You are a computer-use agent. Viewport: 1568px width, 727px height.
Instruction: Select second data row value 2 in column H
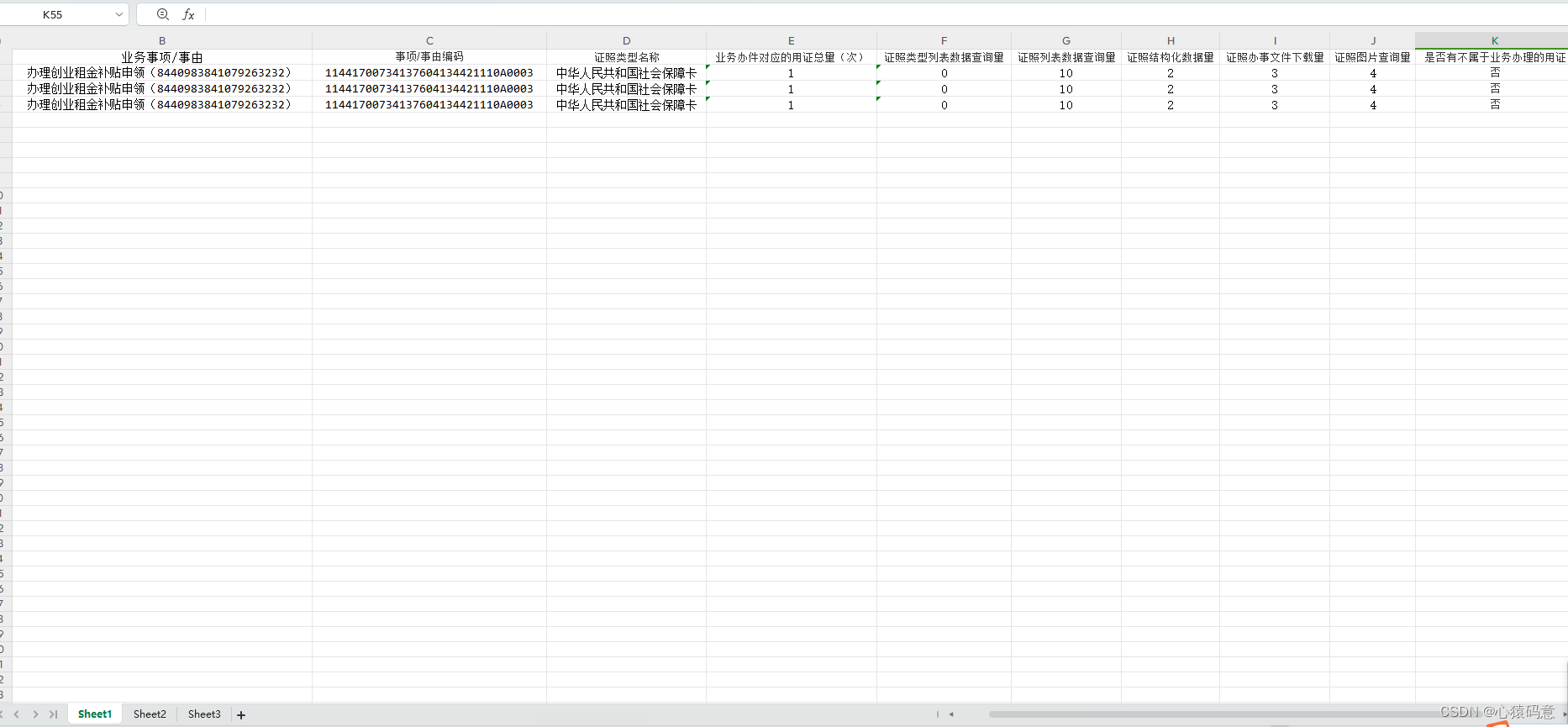1171,89
